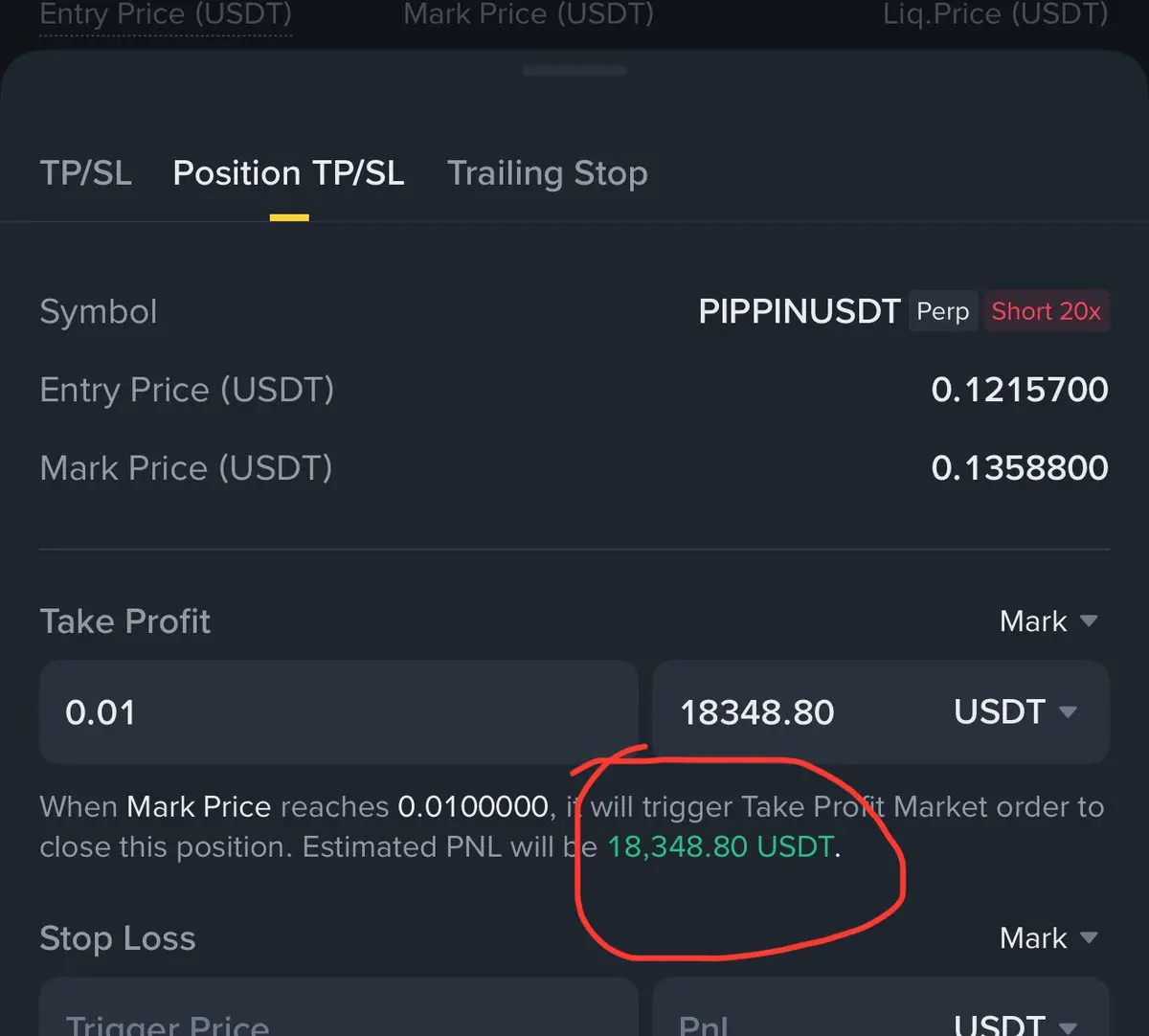This screenshot has width=1149, height=1036.
Task: Tap the PIPPINUSDT symbol name
Action: tap(799, 311)
